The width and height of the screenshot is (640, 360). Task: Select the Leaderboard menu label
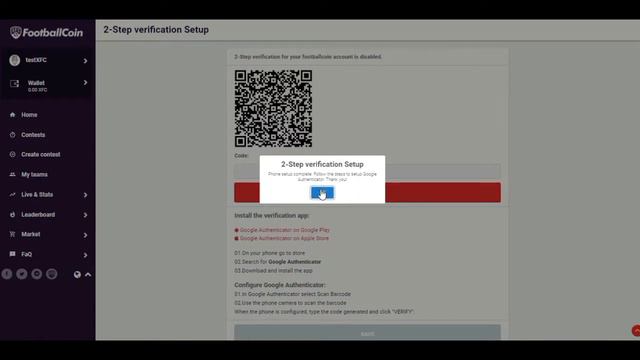[38, 214]
